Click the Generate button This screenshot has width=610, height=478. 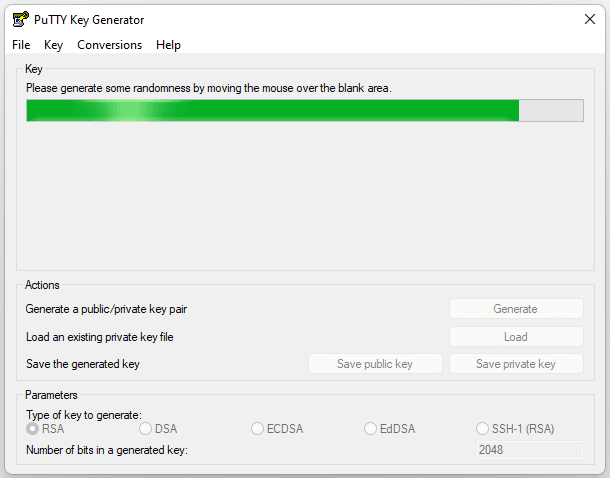(x=516, y=309)
